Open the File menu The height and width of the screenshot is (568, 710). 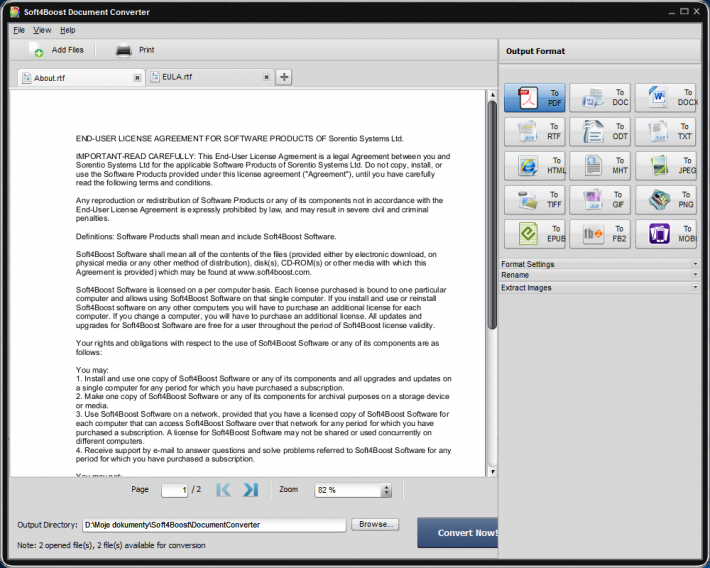pos(19,30)
